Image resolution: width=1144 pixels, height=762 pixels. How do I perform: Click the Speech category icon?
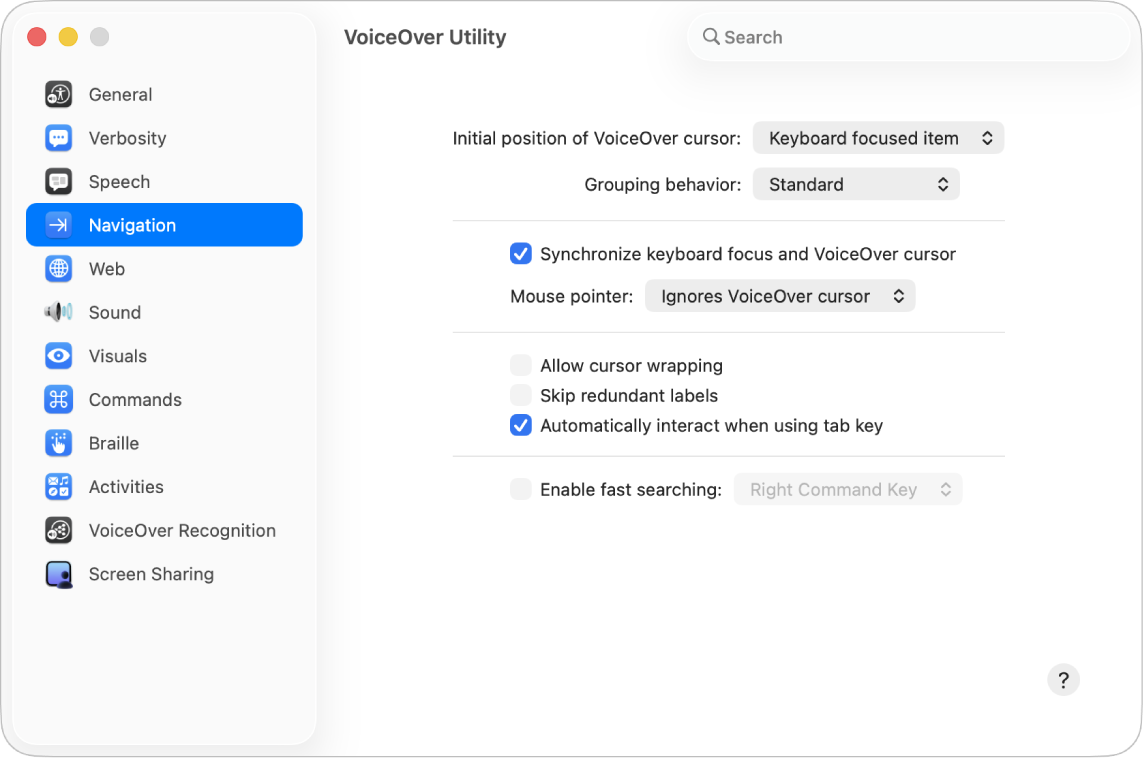[x=58, y=181]
